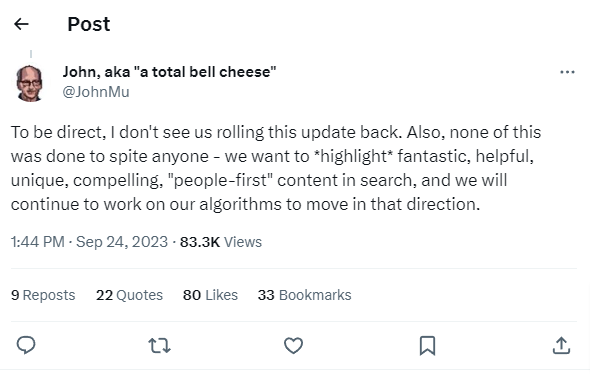This screenshot has width=590, height=391.
Task: Click the 1:44 PM · Sep 24, 2023 timestamp
Action: (x=89, y=242)
